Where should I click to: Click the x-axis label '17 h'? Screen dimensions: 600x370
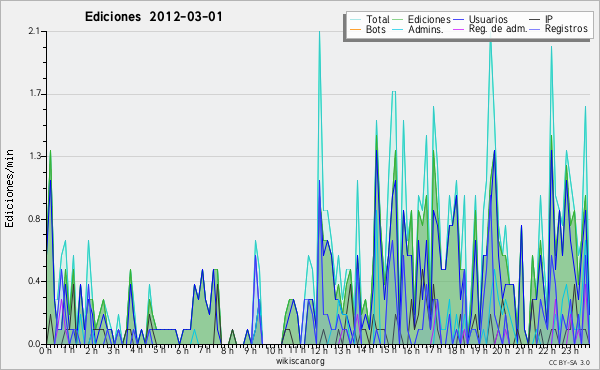pyautogui.click(x=433, y=350)
